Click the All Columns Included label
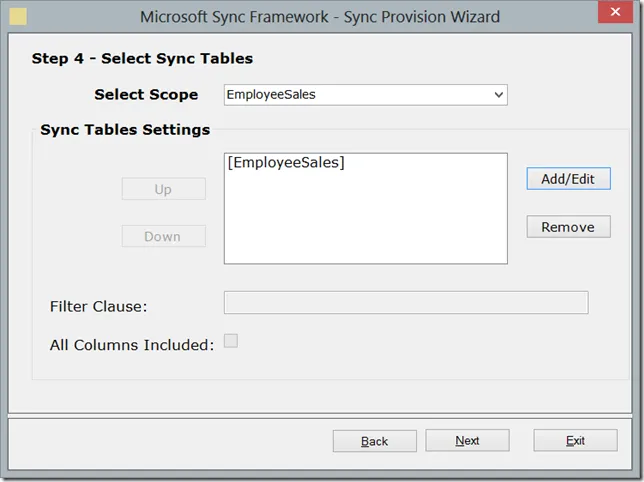Screen dimensions: 644x482 (132, 345)
